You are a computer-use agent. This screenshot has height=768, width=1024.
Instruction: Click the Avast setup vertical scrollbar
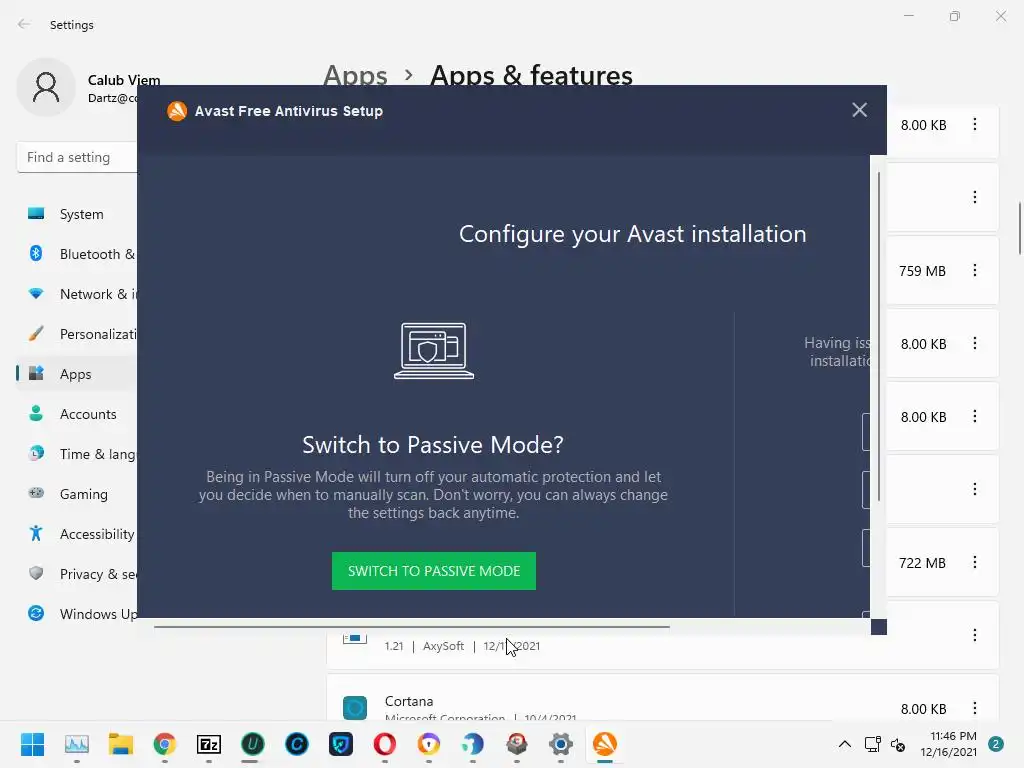879,336
